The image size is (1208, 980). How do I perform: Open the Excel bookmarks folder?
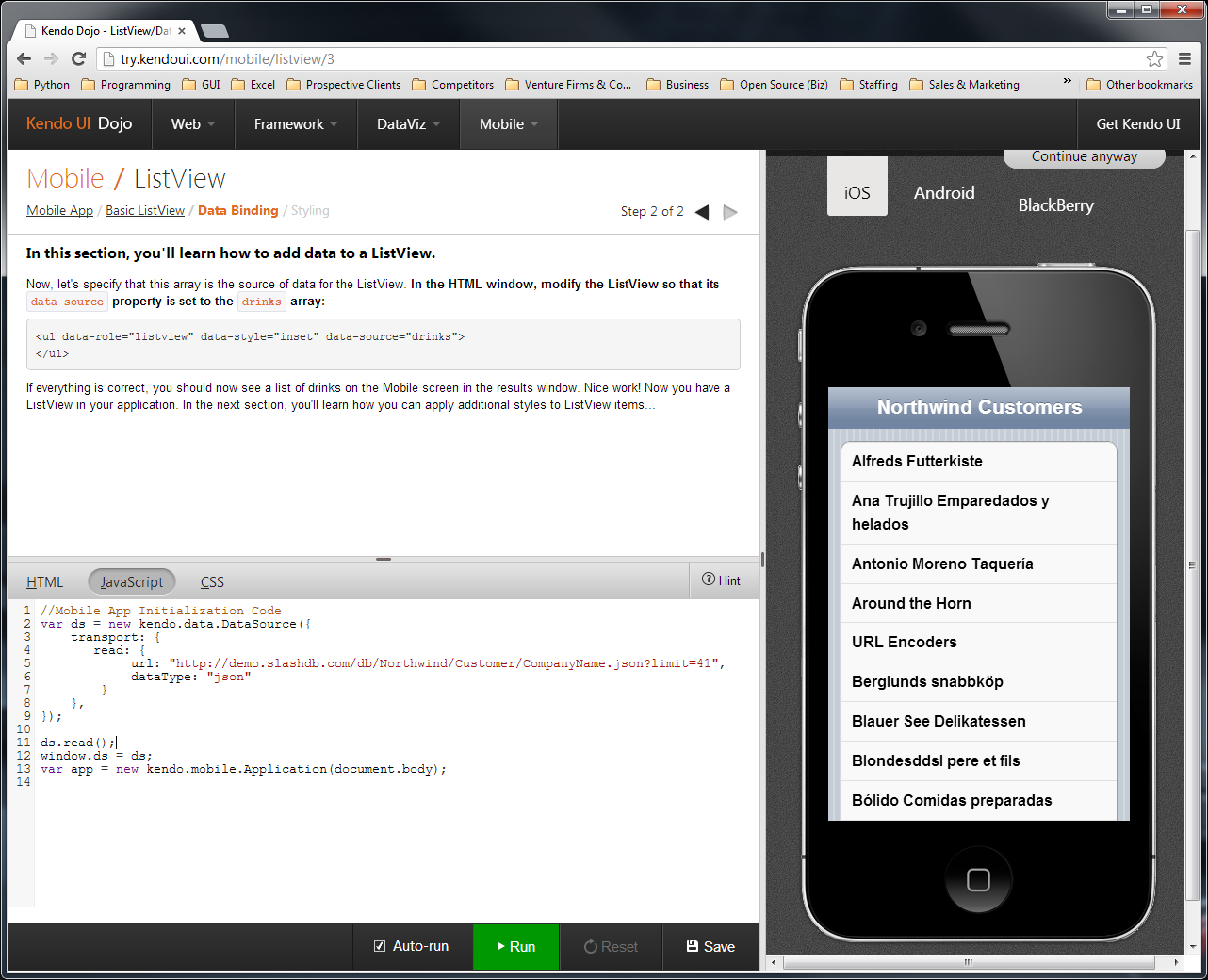click(x=253, y=85)
